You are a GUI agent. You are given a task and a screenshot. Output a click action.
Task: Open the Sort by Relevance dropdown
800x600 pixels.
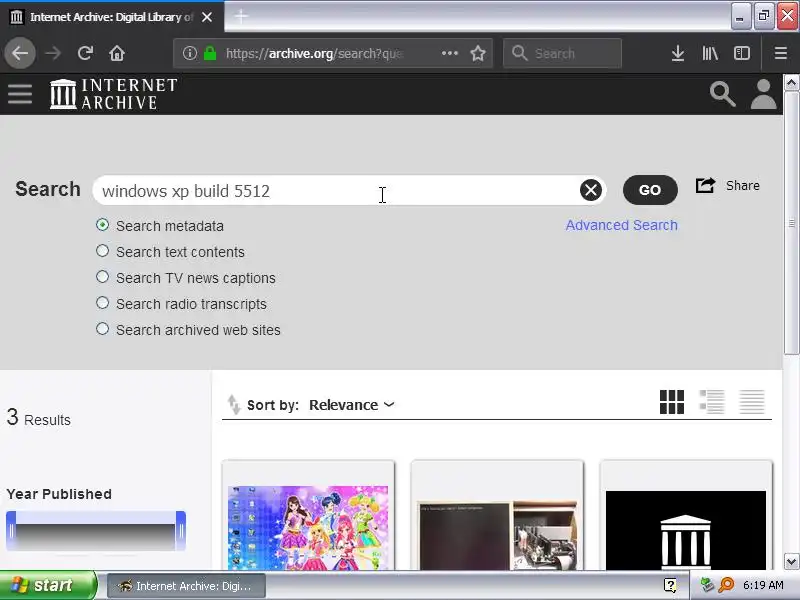pyautogui.click(x=352, y=405)
